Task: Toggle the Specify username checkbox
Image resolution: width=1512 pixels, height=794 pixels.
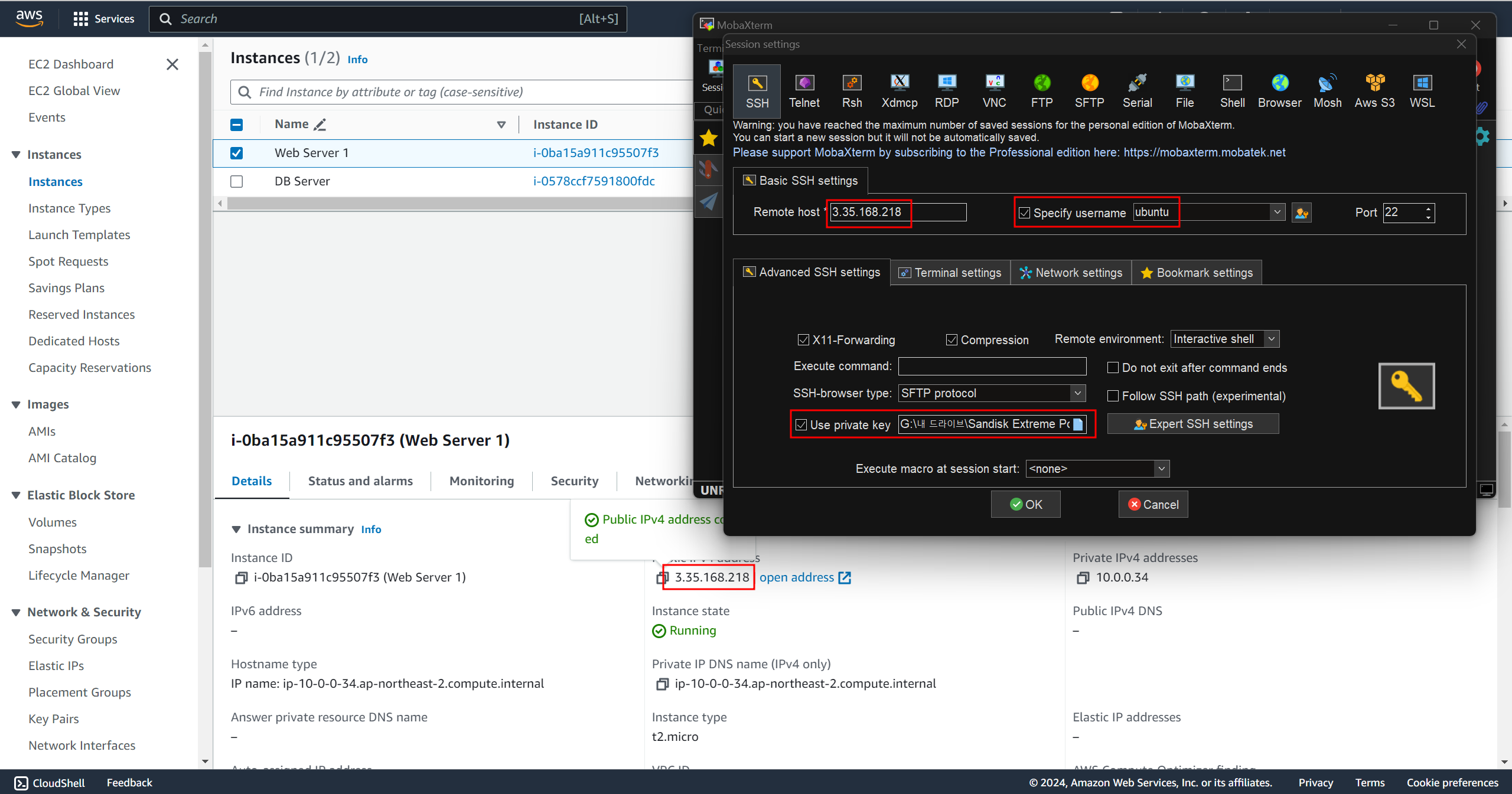Action: click(x=1025, y=213)
